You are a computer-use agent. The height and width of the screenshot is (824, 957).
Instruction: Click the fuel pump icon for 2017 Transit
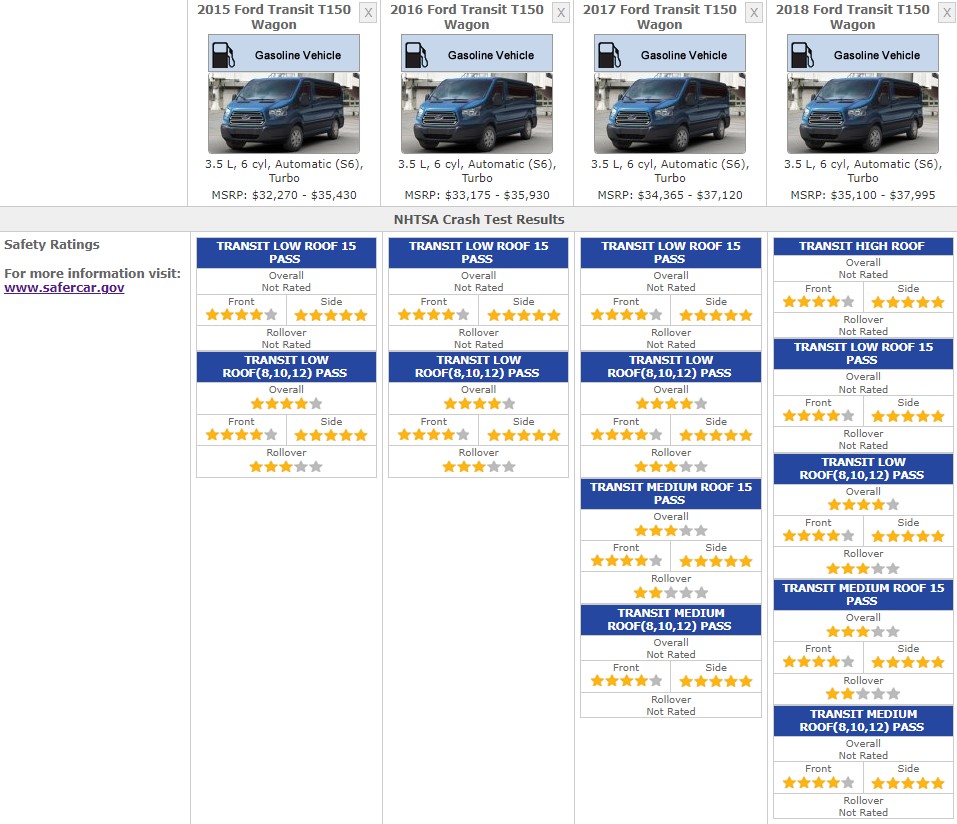pyautogui.click(x=609, y=55)
